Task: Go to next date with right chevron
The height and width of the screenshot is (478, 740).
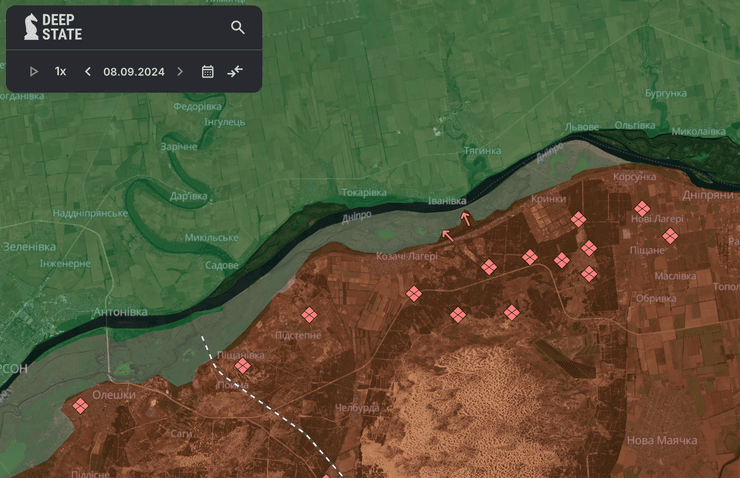Action: click(180, 71)
